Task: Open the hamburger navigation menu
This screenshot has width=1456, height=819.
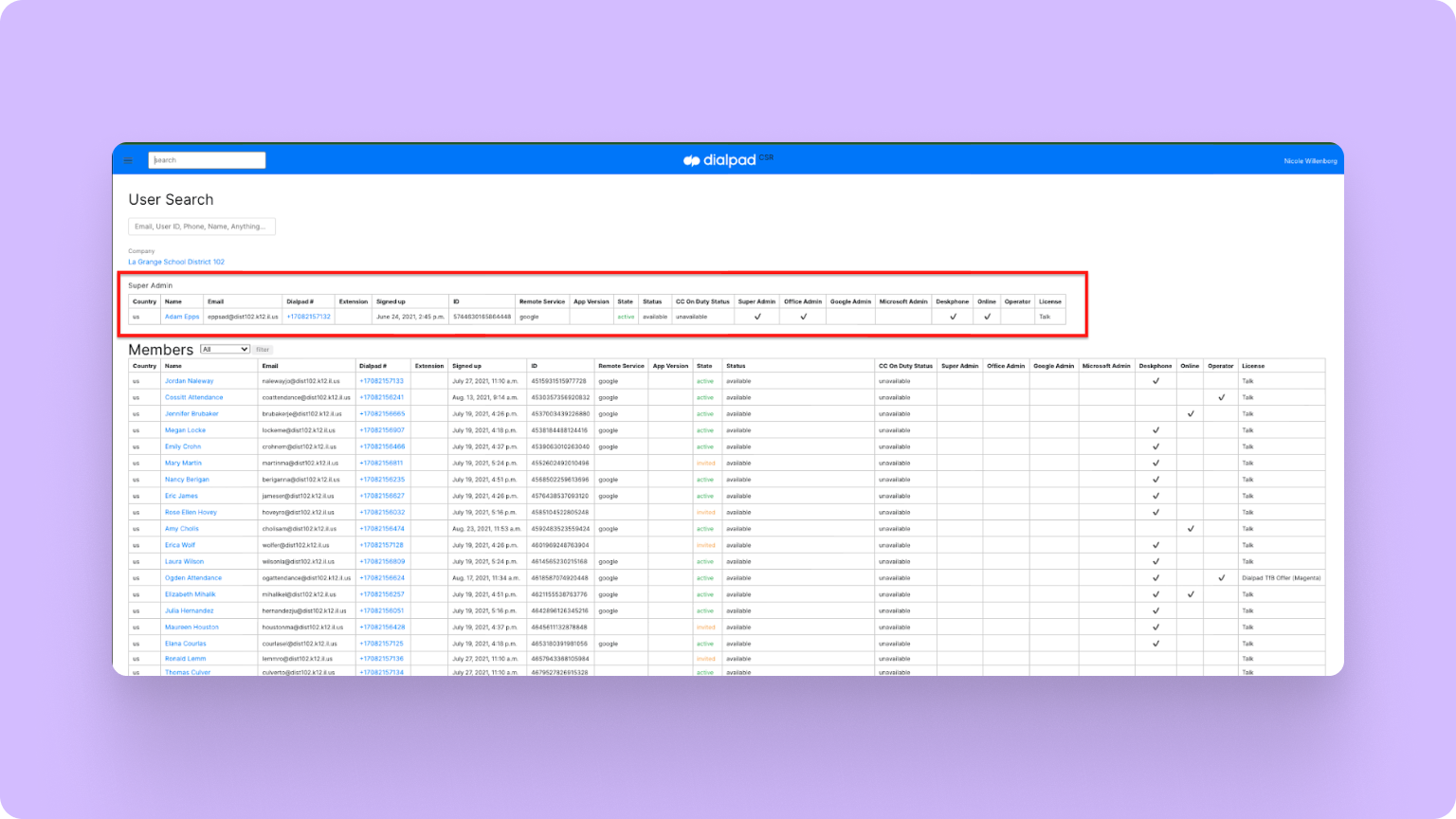Action: click(x=128, y=159)
